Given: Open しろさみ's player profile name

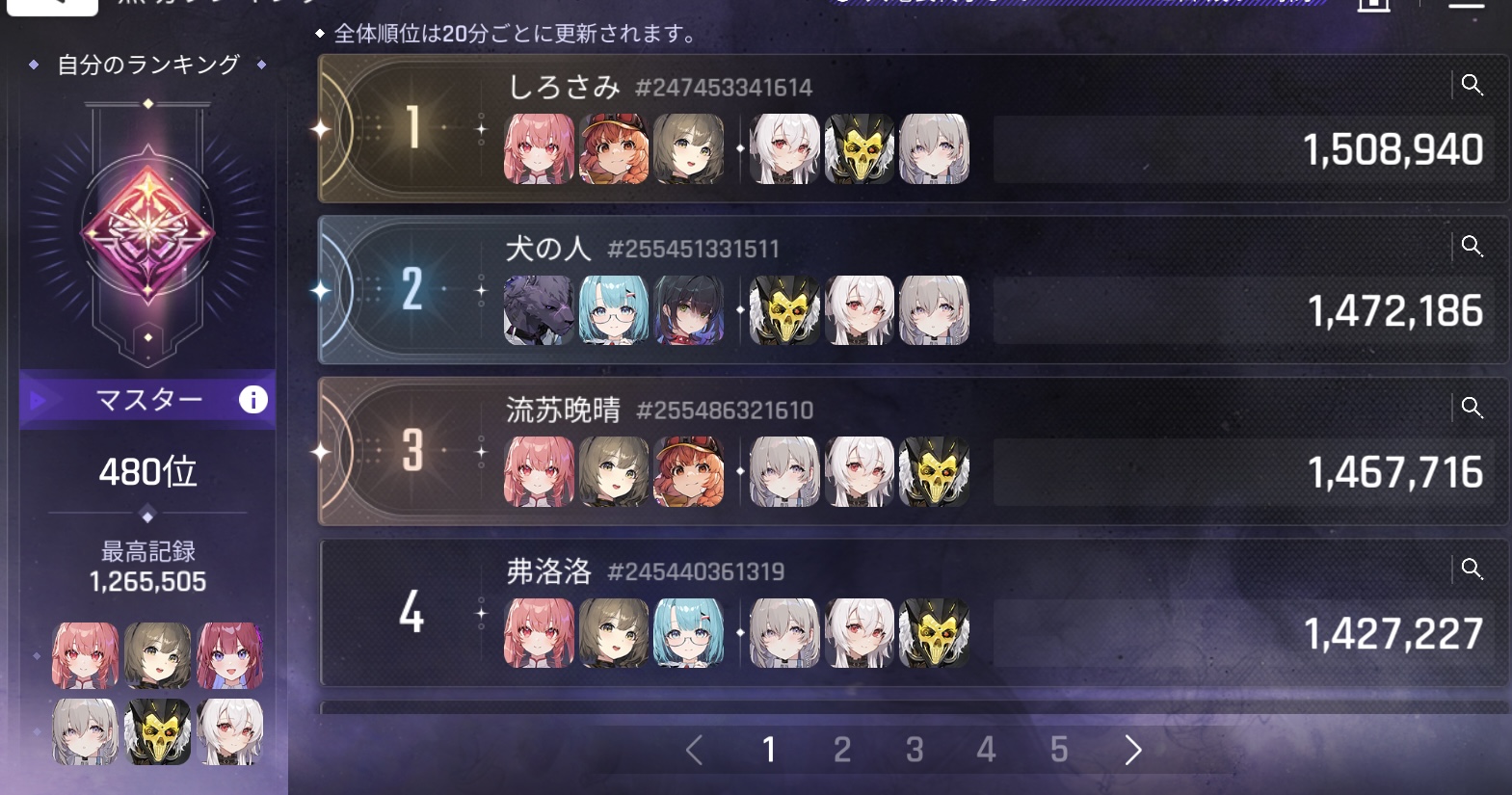Looking at the screenshot, I should coord(564,87).
